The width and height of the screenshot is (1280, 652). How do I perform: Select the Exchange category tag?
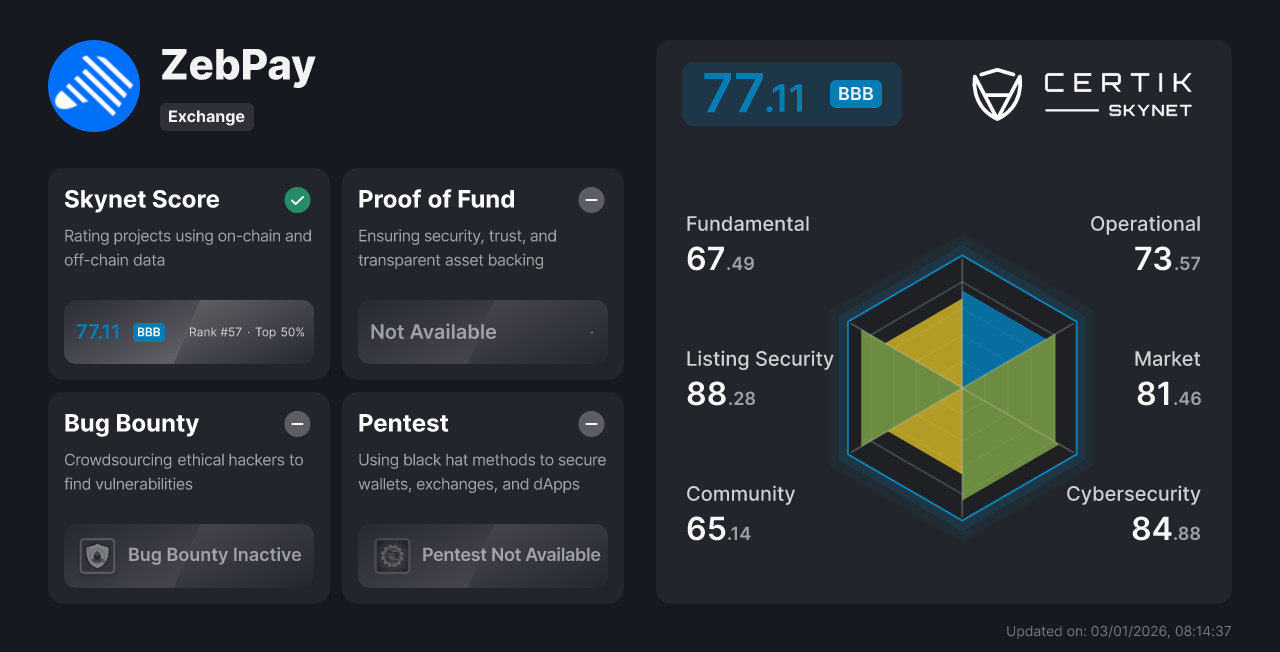click(x=206, y=117)
